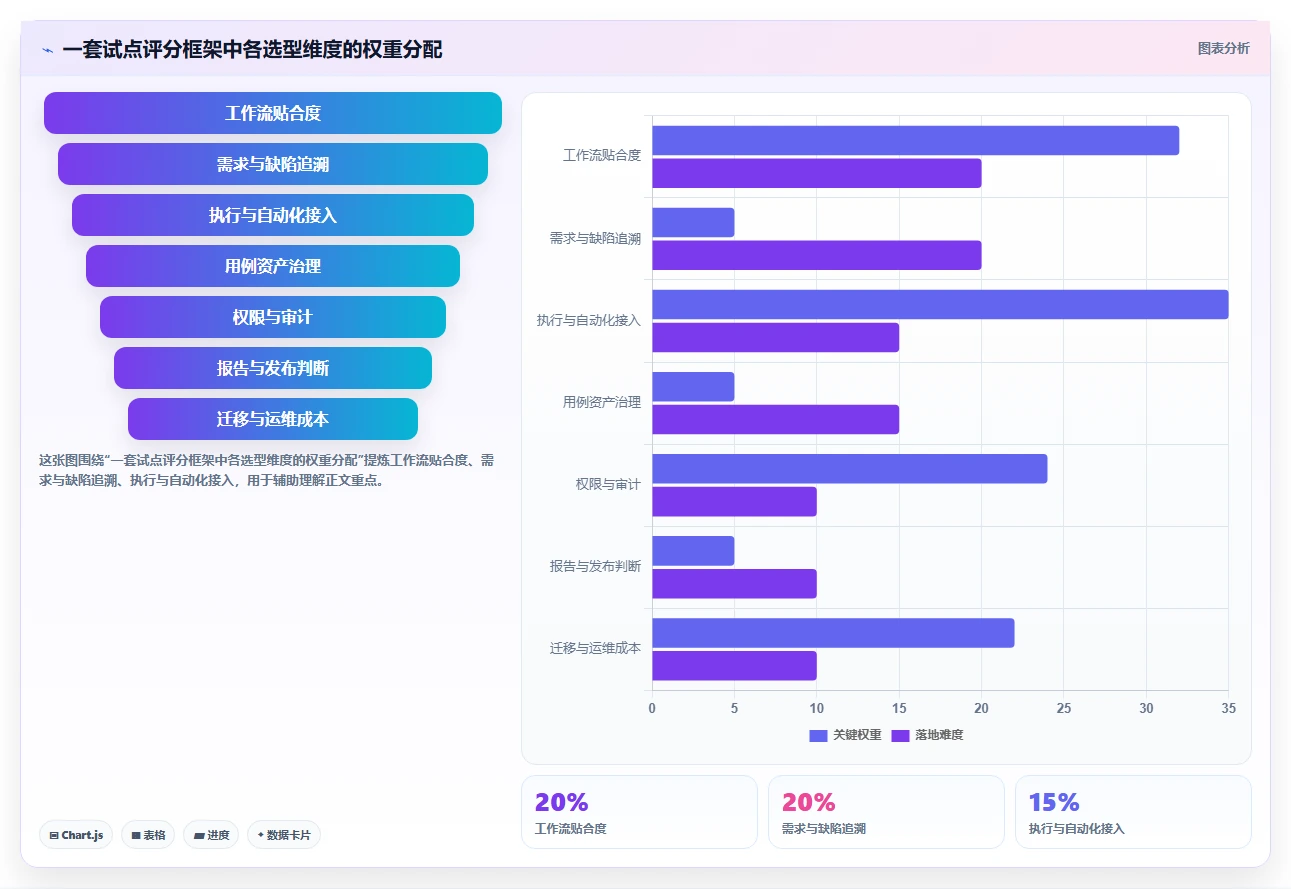The width and height of the screenshot is (1291, 889).
Task: Click the 落地难度 bar for 权限与审计
Action: point(735,501)
